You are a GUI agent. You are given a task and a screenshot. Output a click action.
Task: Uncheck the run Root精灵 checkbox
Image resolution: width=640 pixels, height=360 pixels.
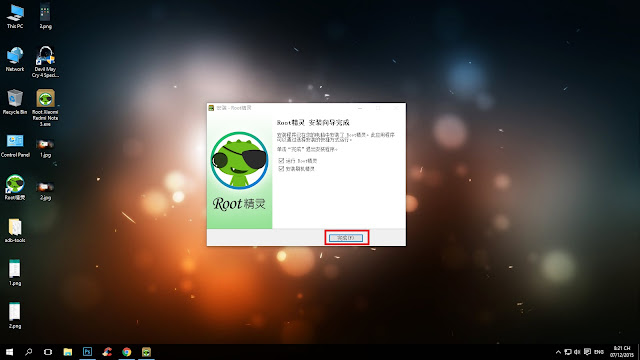pyautogui.click(x=281, y=160)
